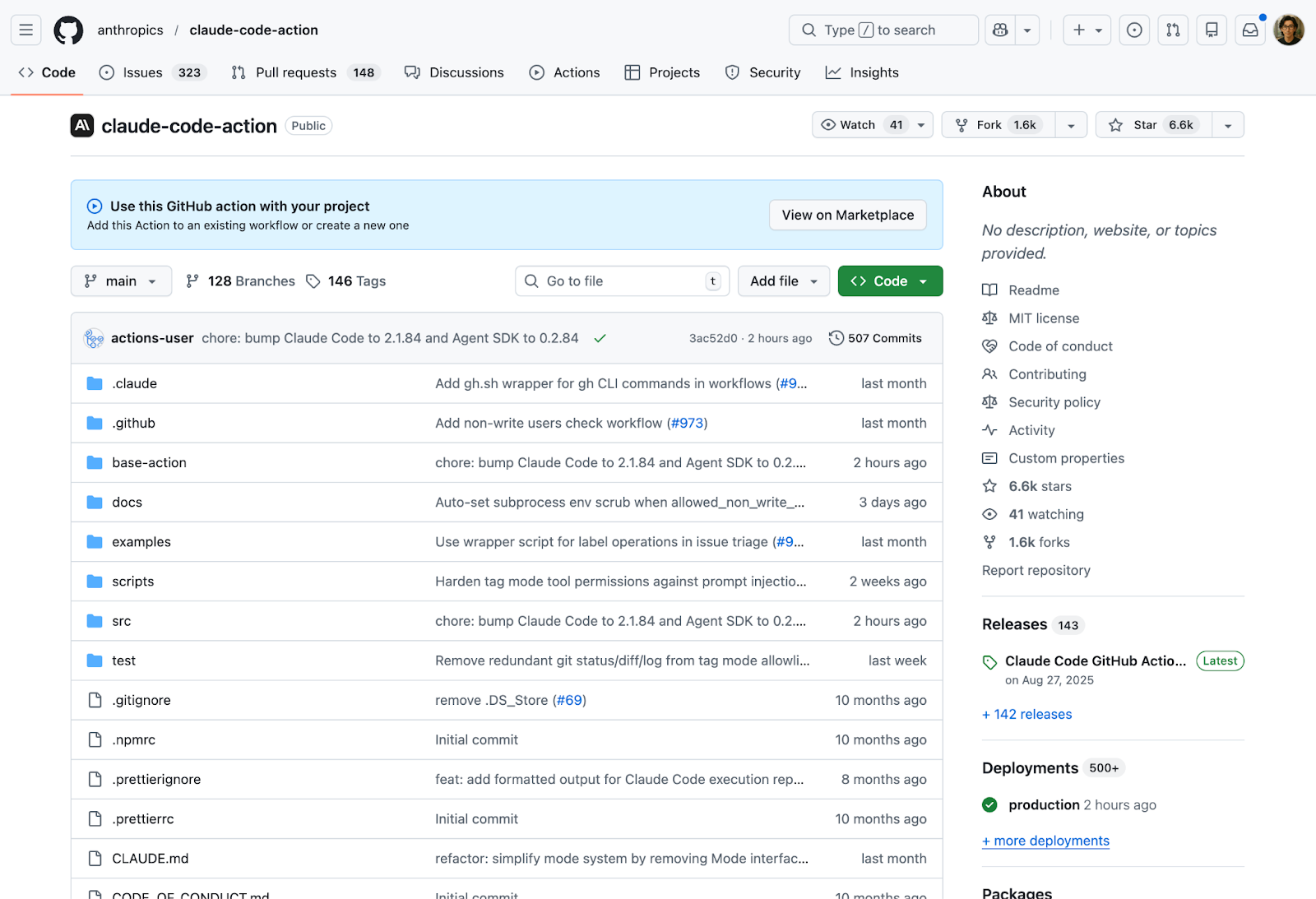Click the src folder icon
The image size is (1316, 899).
pyautogui.click(x=94, y=621)
